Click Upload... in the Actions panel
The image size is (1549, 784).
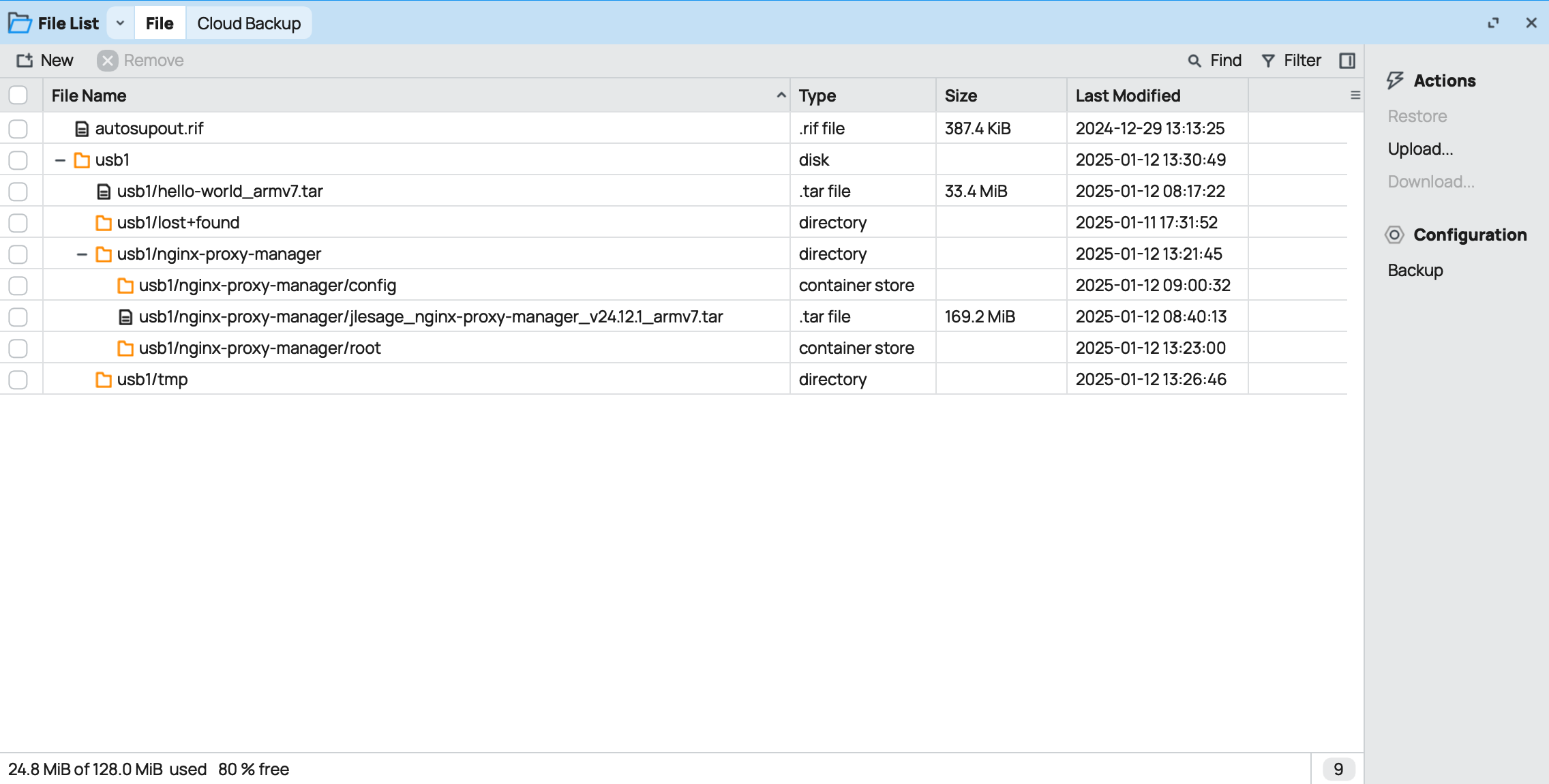click(1420, 149)
